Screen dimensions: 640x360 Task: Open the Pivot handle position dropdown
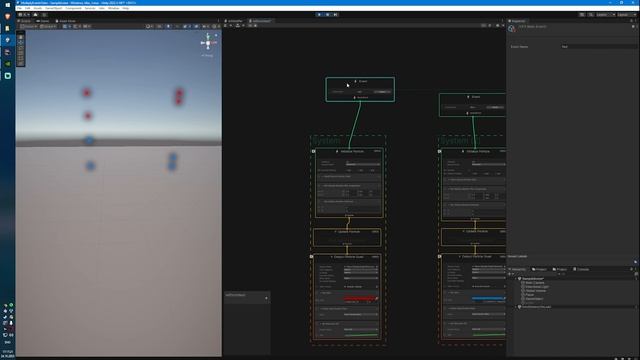[29, 27]
